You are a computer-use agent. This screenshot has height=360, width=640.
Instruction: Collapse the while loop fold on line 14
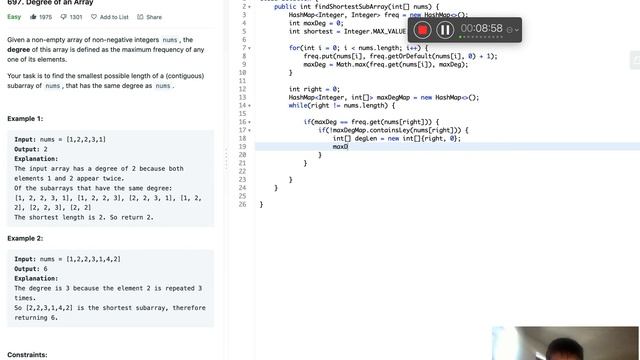tap(249, 106)
